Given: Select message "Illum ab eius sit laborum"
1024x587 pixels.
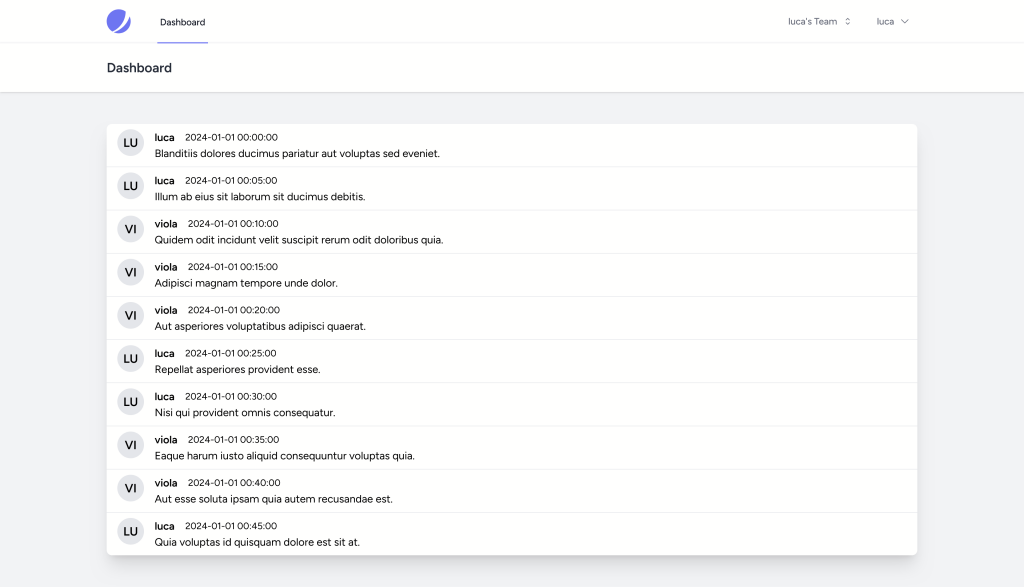Looking at the screenshot, I should point(260,197).
